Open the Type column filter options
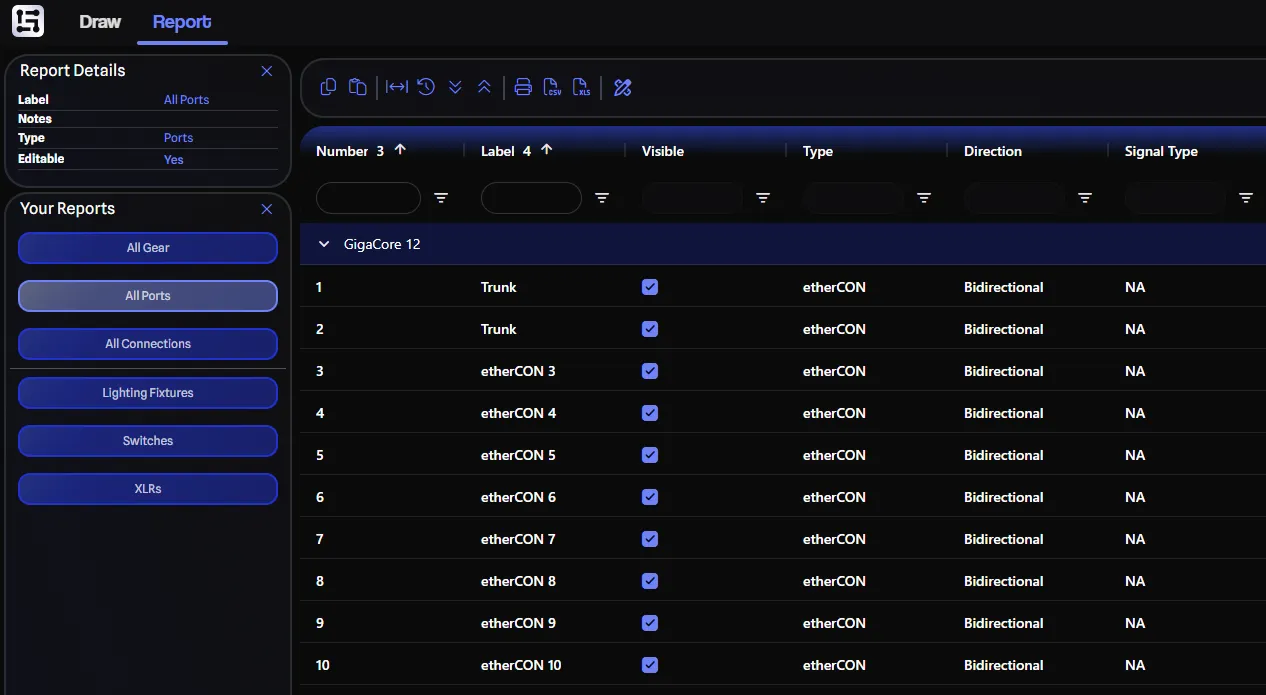Image resolution: width=1266 pixels, height=695 pixels. point(924,198)
